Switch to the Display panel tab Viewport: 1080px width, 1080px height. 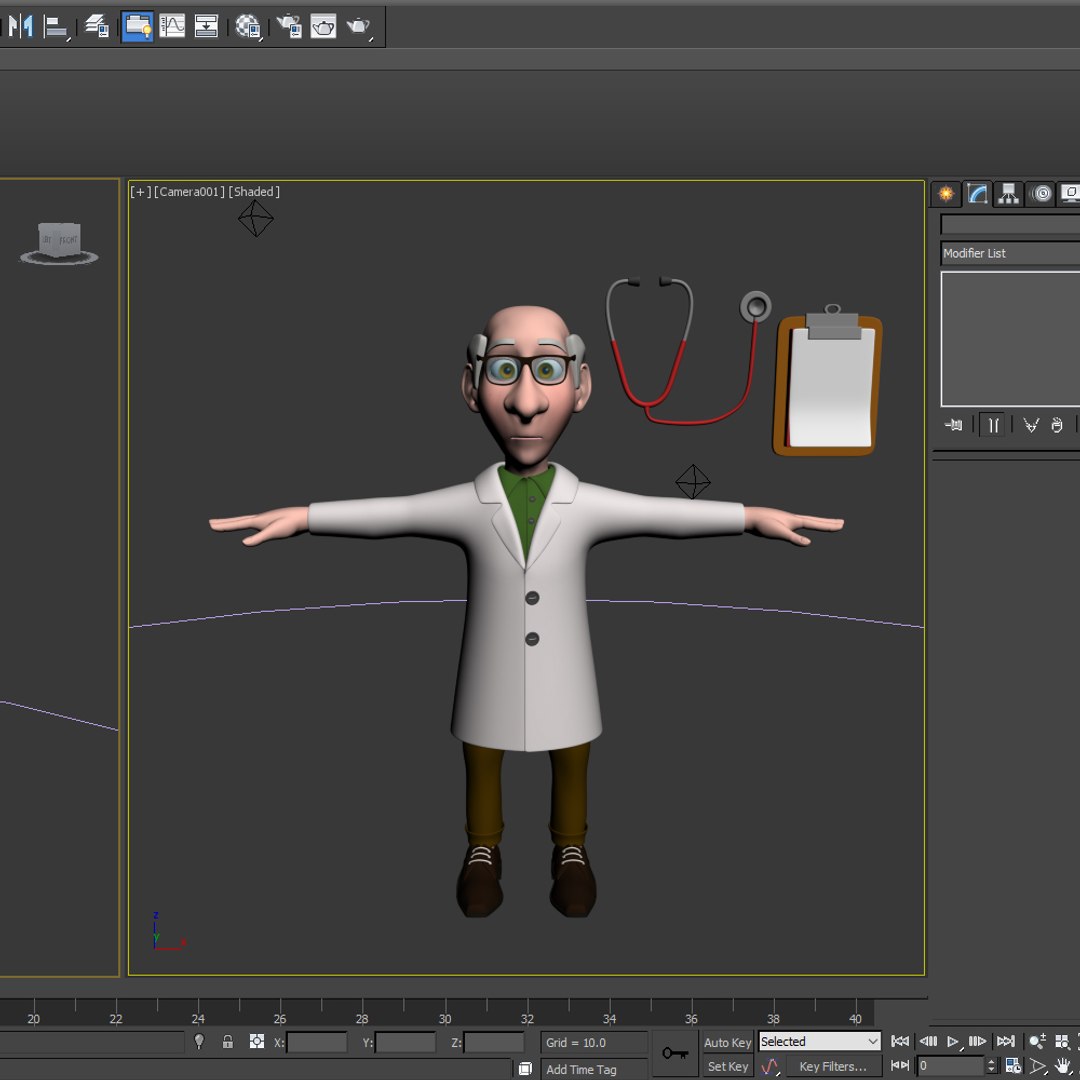point(1070,194)
